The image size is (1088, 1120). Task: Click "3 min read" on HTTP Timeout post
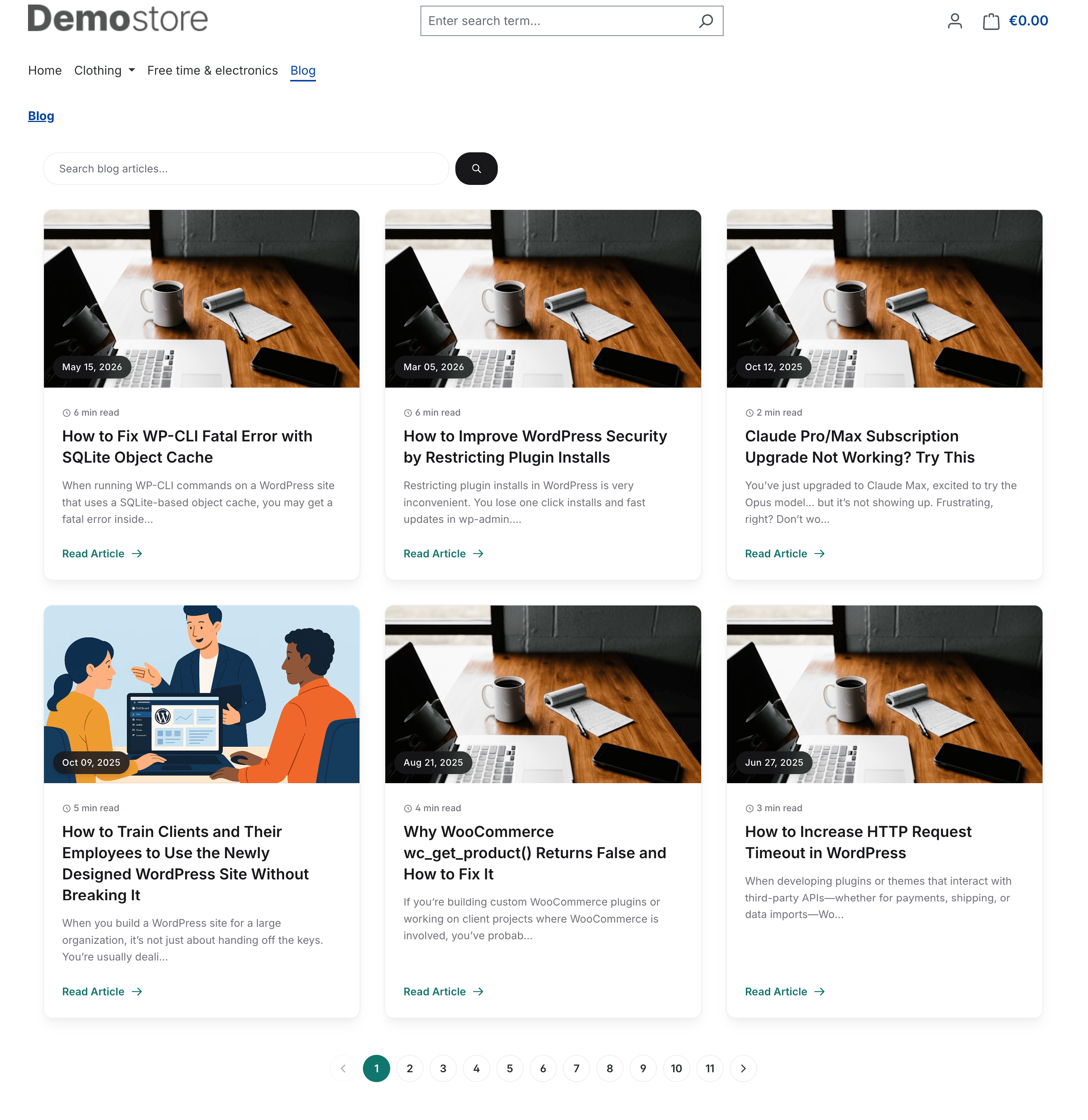[x=774, y=808]
